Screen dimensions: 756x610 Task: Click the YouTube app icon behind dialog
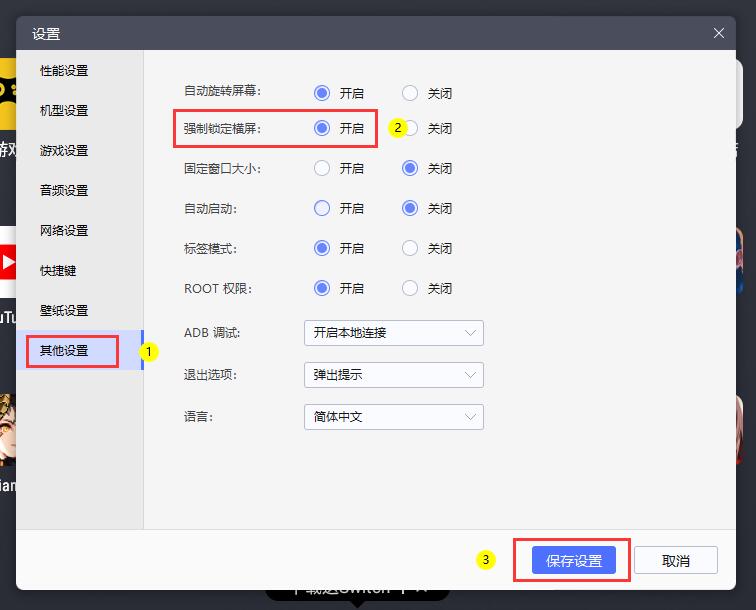point(7,264)
